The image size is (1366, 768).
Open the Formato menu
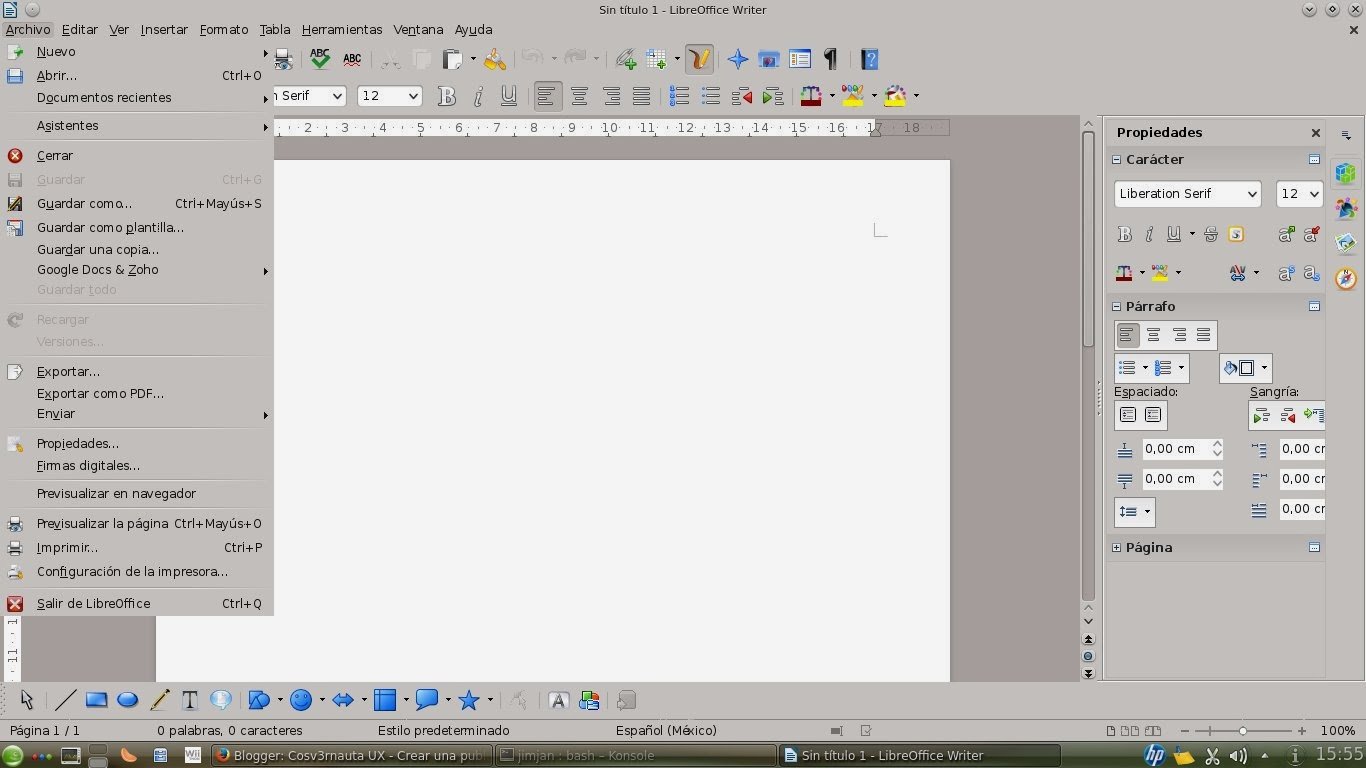[224, 30]
